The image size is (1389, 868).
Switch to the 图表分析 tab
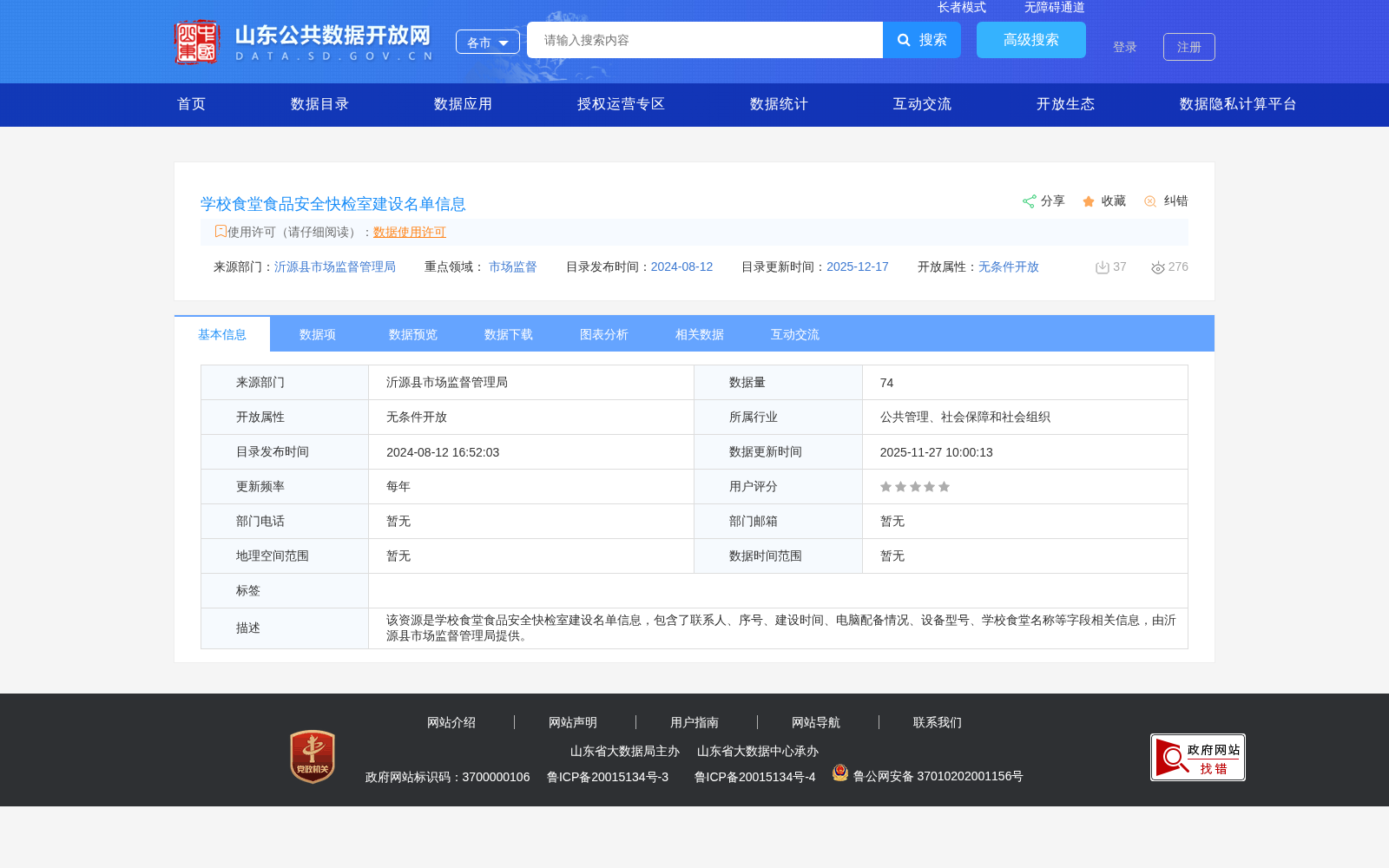pyautogui.click(x=604, y=334)
